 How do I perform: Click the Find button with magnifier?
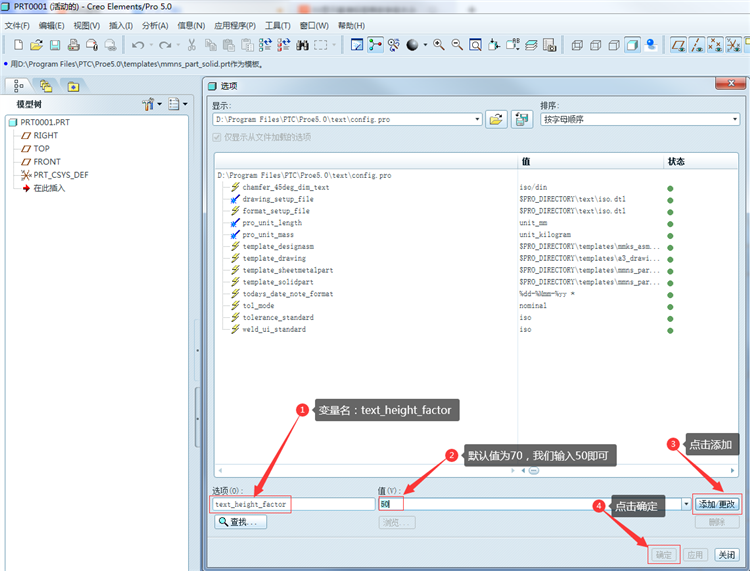(241, 522)
